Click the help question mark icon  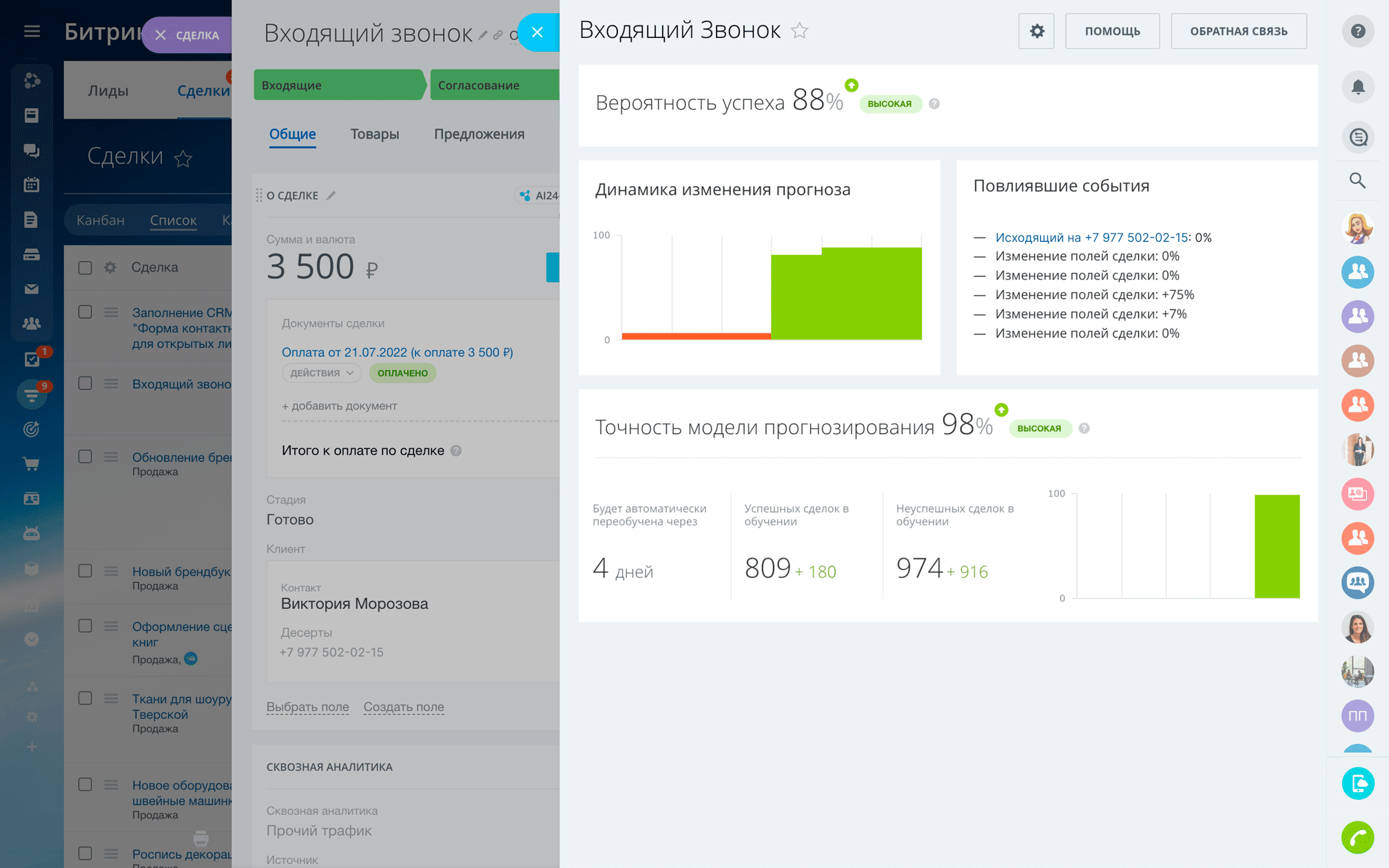click(x=1357, y=31)
